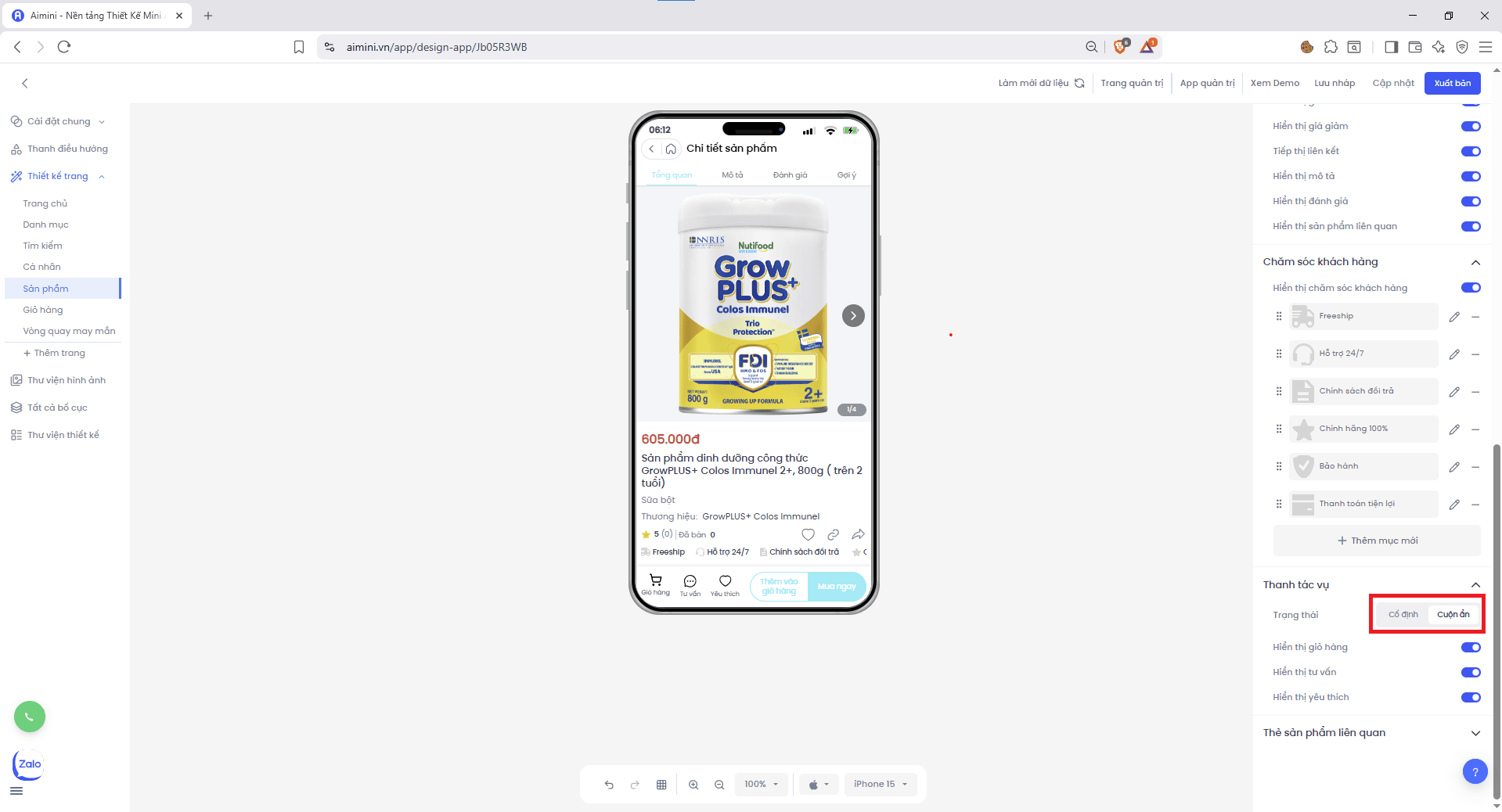Select Cố định status option
This screenshot has width=1502, height=812.
[1403, 615]
